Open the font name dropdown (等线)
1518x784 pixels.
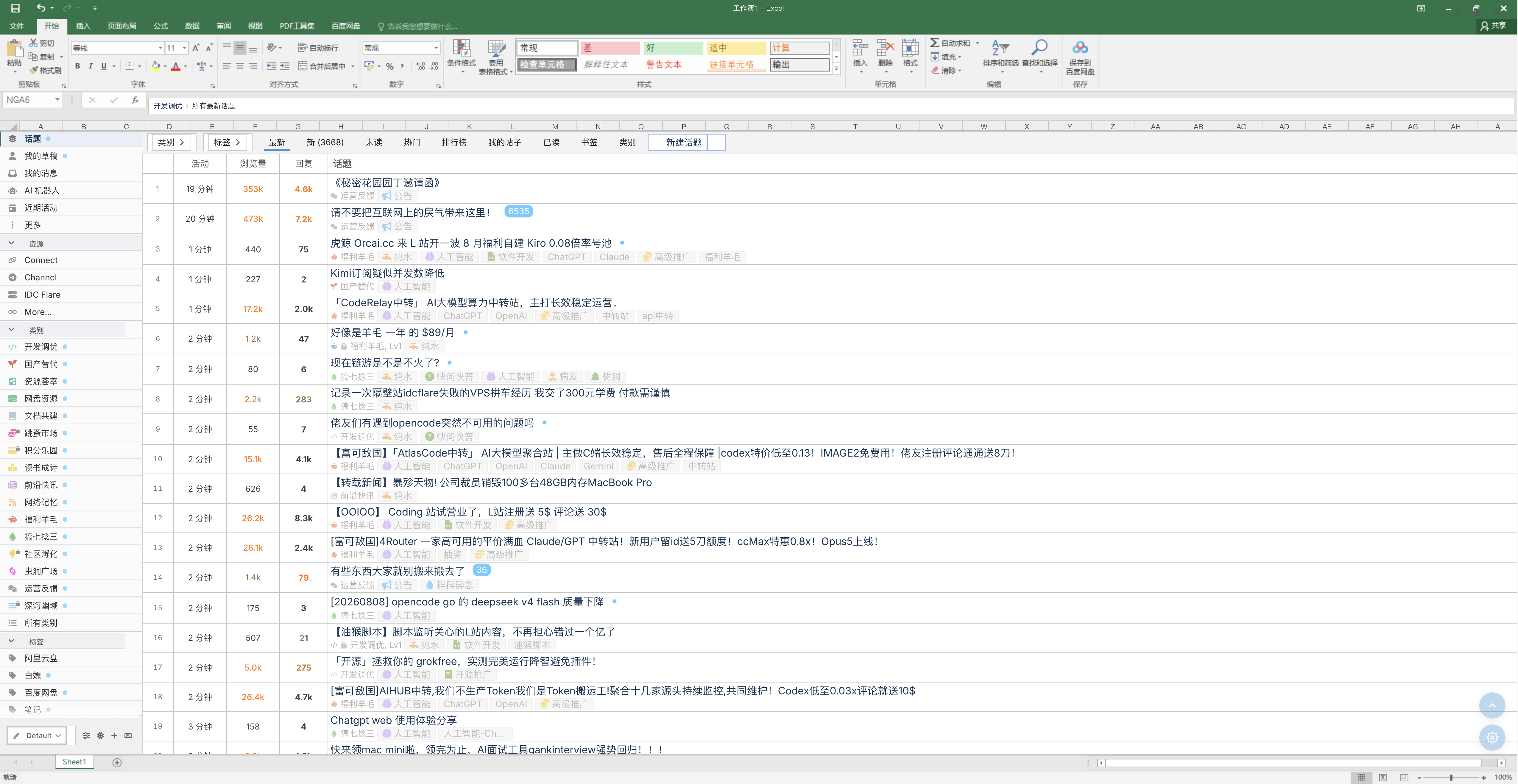[x=118, y=48]
